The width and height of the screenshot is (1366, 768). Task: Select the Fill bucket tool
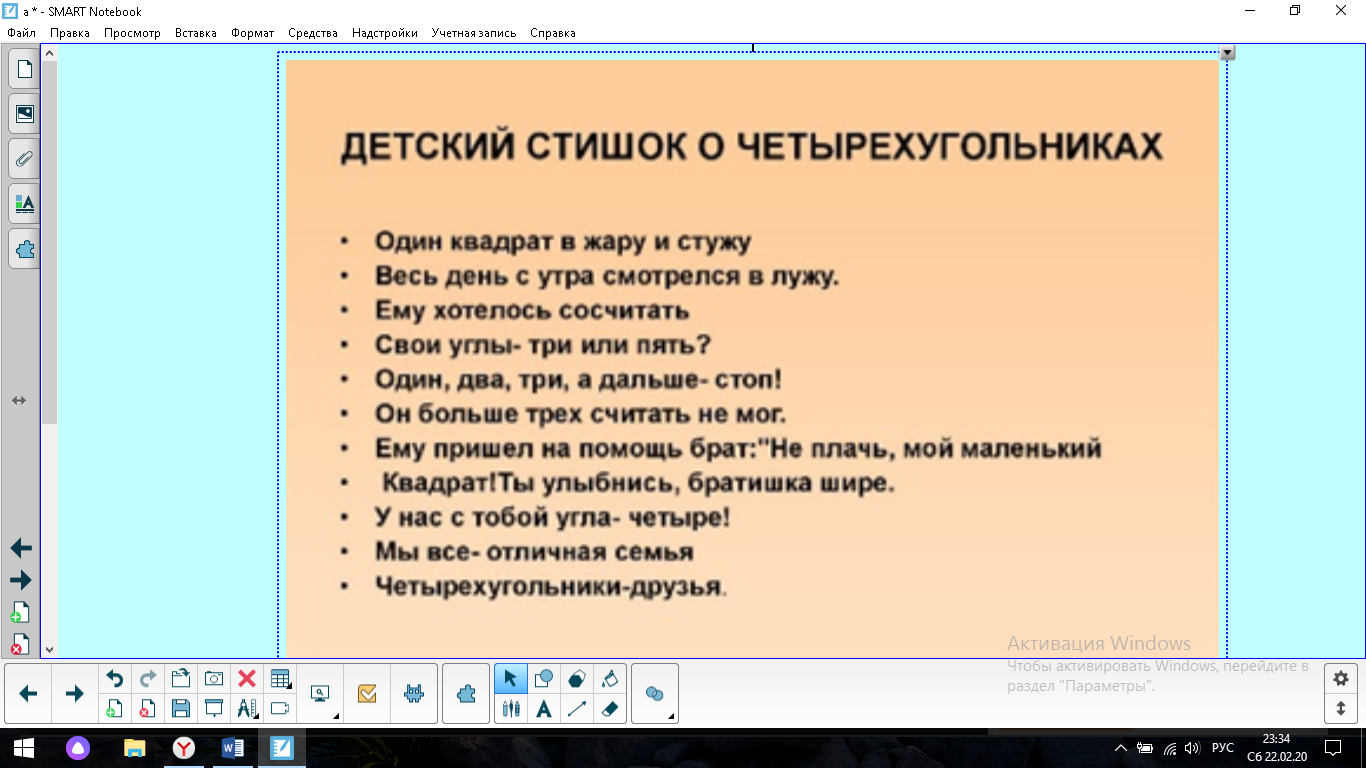pyautogui.click(x=609, y=679)
